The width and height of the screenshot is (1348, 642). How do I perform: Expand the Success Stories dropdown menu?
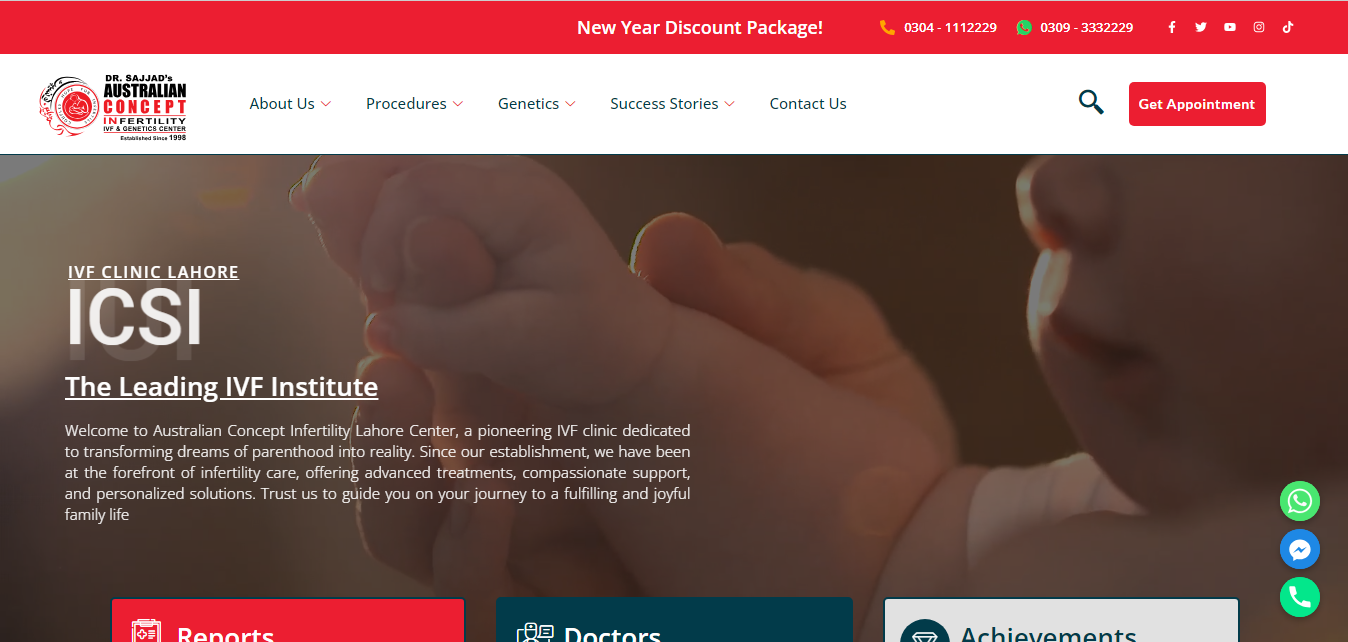[673, 104]
